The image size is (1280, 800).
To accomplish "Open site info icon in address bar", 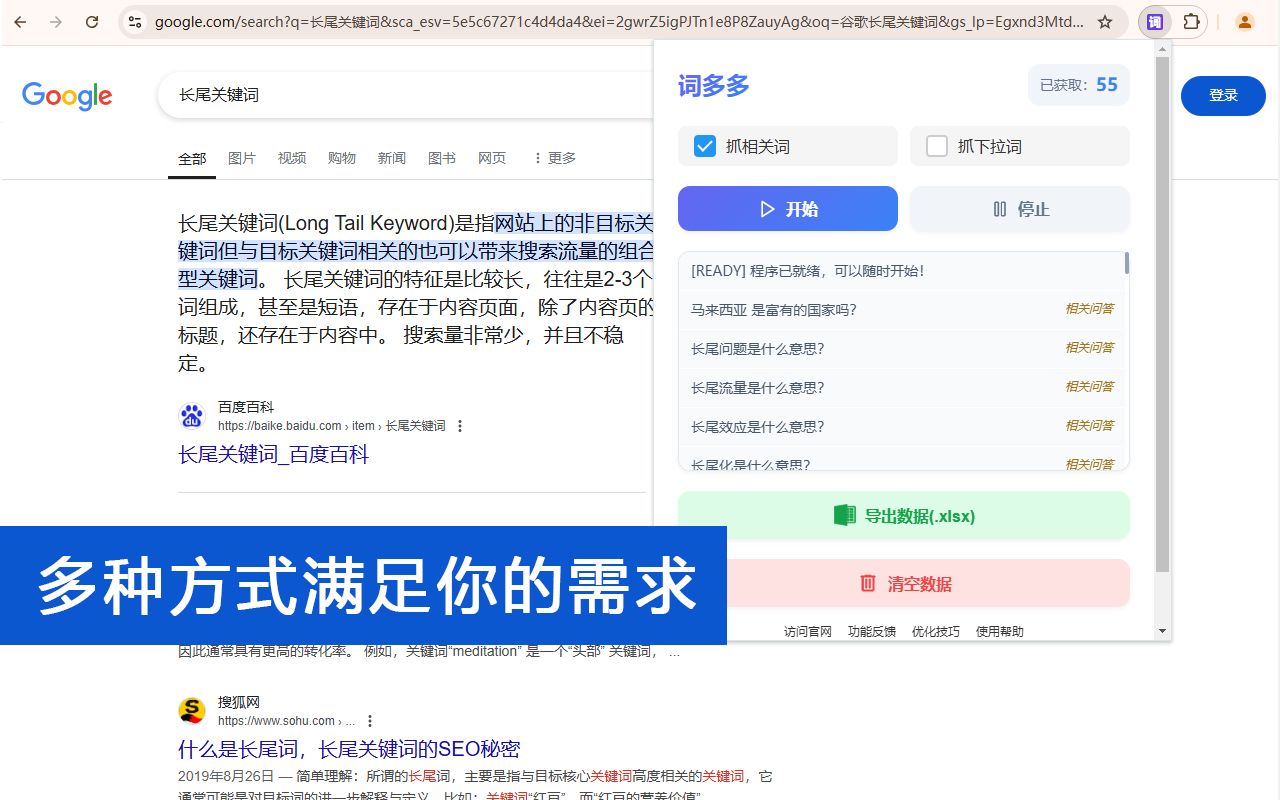I will coord(135,21).
